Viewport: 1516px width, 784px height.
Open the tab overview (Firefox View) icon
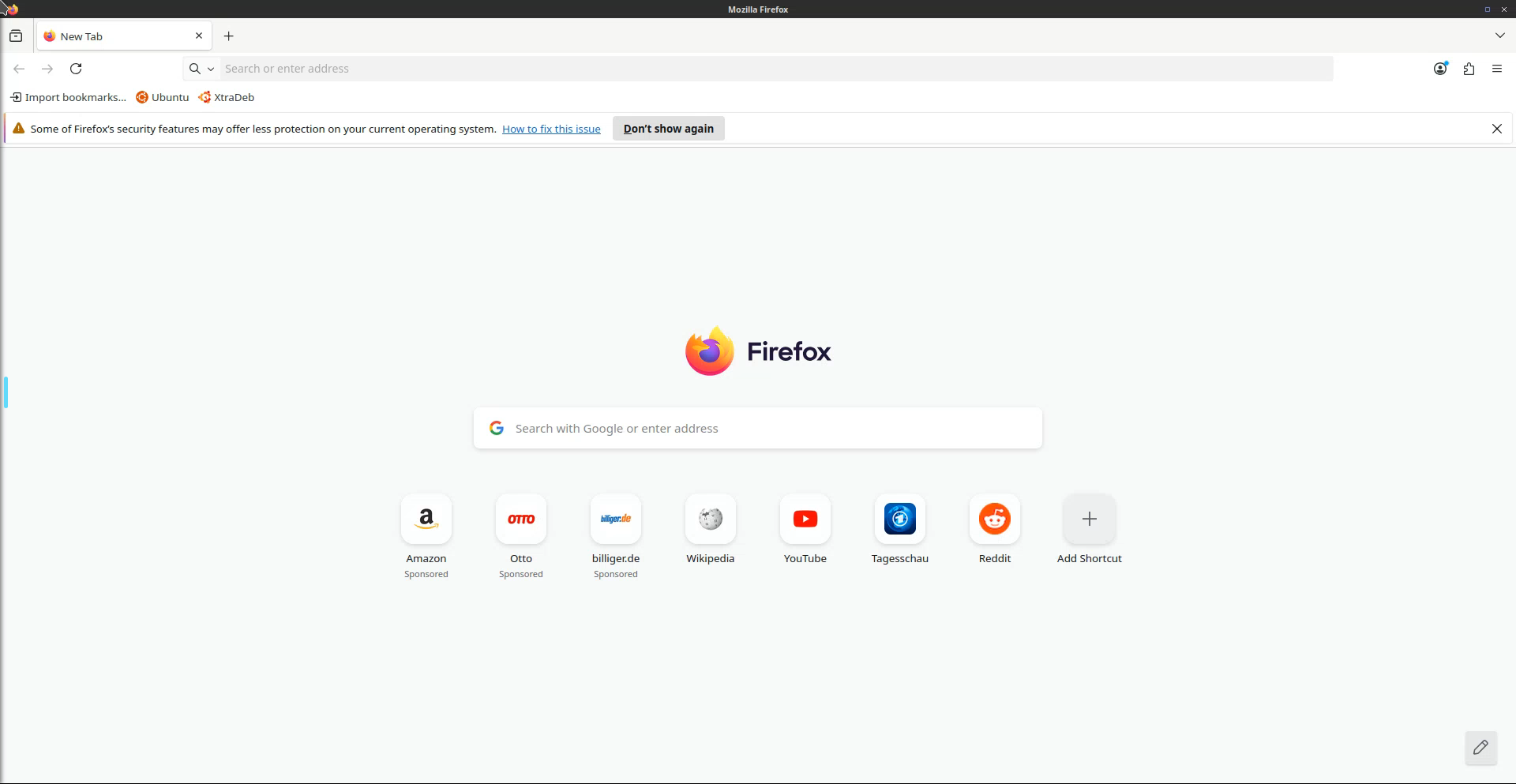16,36
